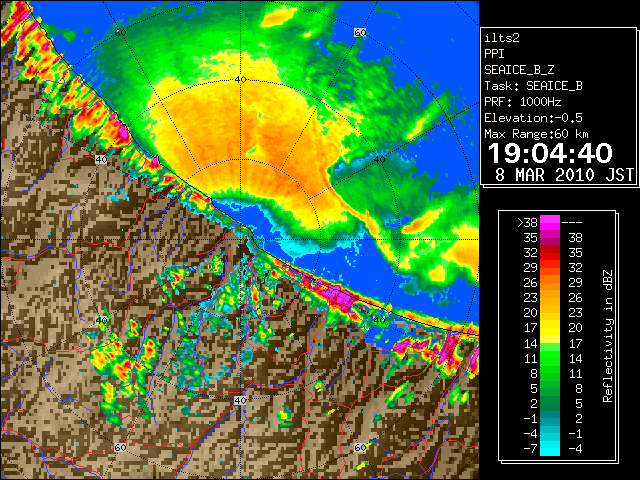640x480 pixels.
Task: Pick the red legend color beside 32
Action: click(550, 253)
